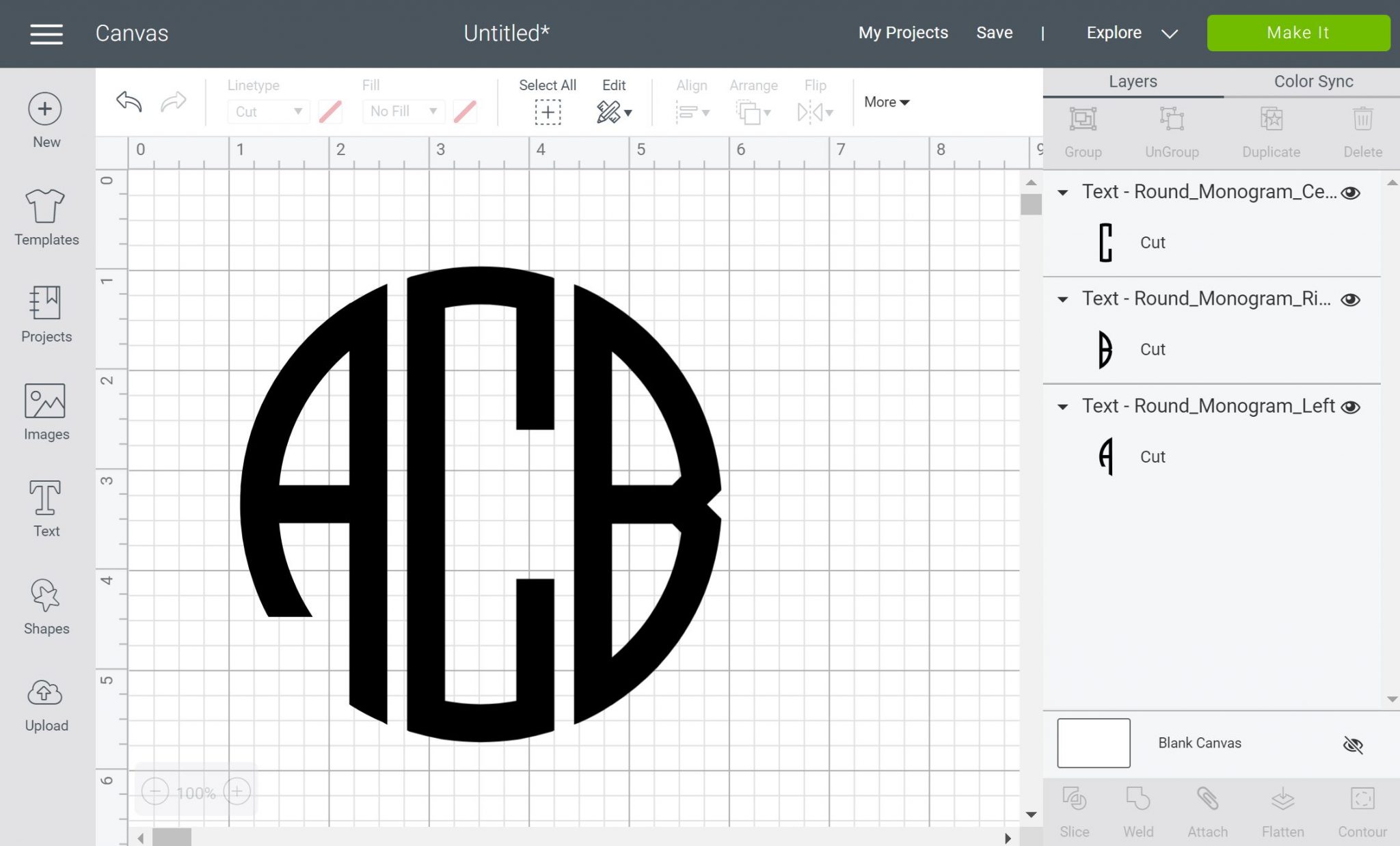Click the Make It button

click(1298, 32)
